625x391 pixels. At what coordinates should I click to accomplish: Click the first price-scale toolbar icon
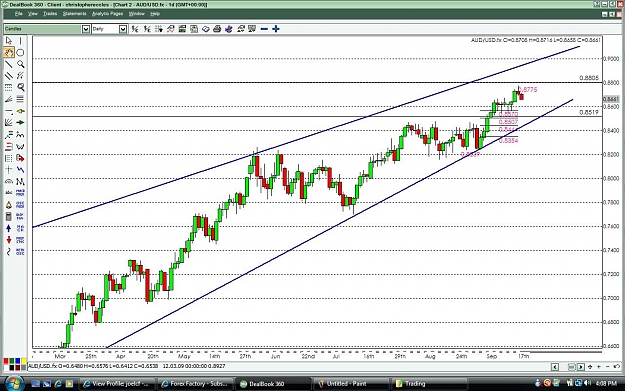pyautogui.click(x=135, y=29)
